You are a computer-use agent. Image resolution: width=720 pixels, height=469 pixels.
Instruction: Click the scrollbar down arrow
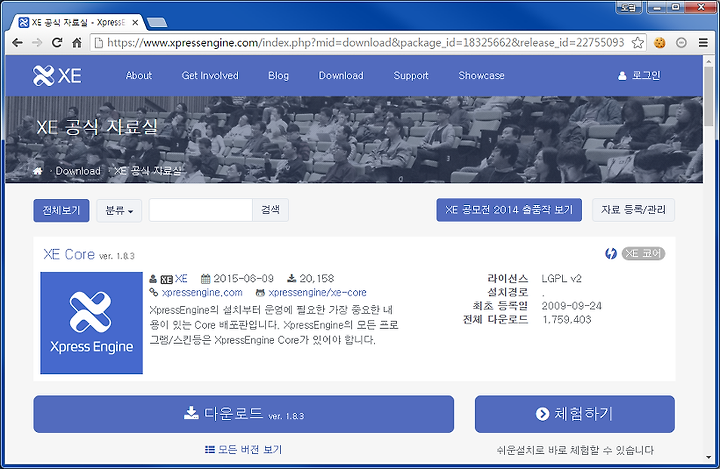click(x=708, y=458)
